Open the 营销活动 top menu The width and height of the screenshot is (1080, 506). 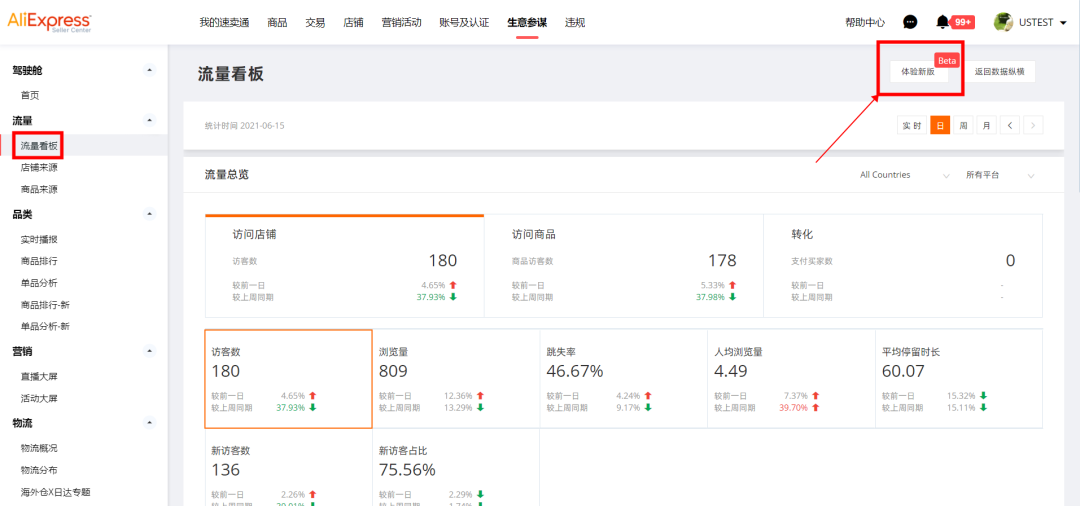401,22
